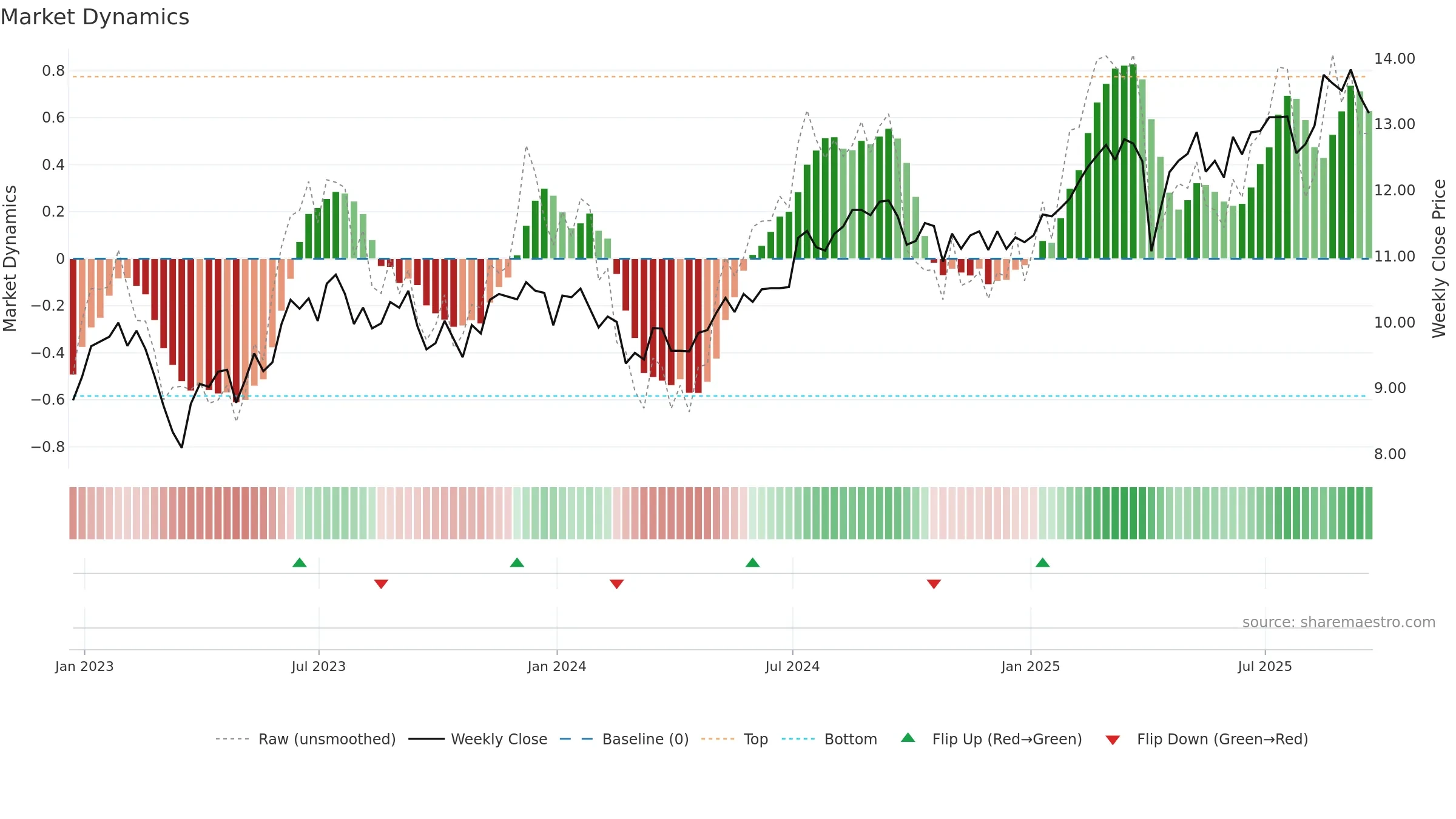The image size is (1456, 819).
Task: Click the Jul 2023 axis label
Action: pyautogui.click(x=318, y=666)
